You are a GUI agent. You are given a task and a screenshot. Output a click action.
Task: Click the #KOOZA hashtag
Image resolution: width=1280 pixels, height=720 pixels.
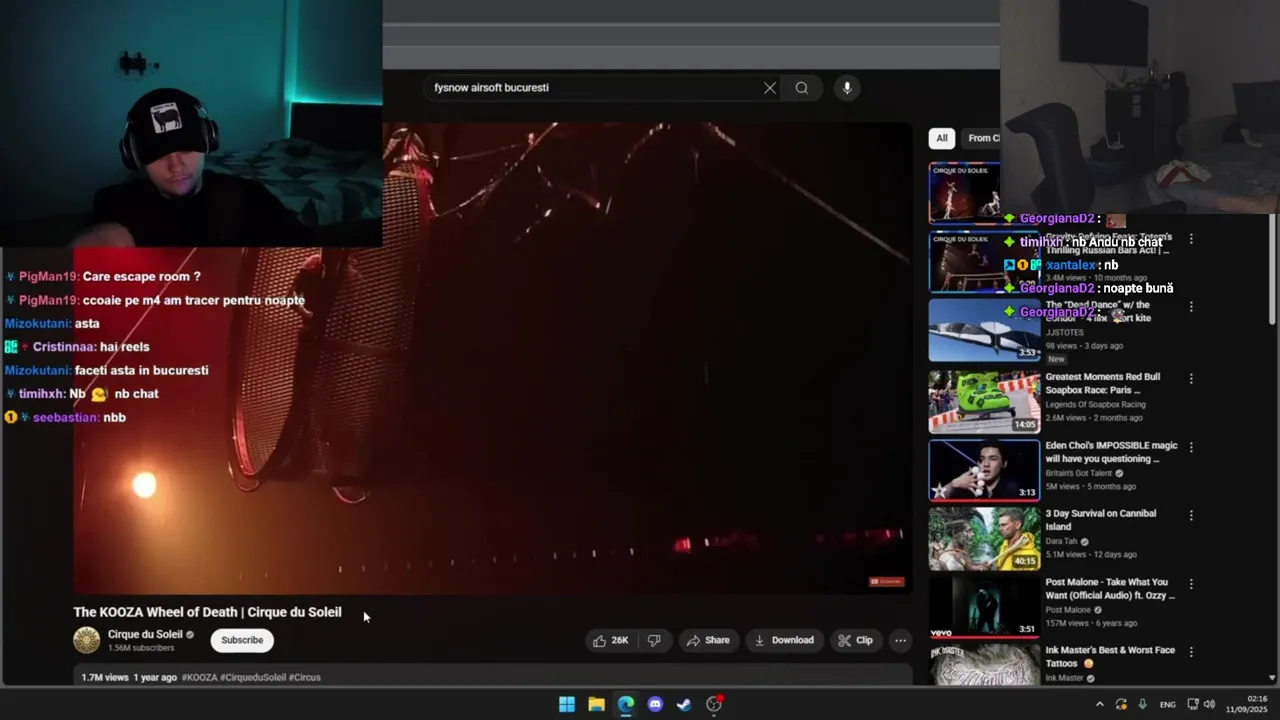pyautogui.click(x=200, y=677)
